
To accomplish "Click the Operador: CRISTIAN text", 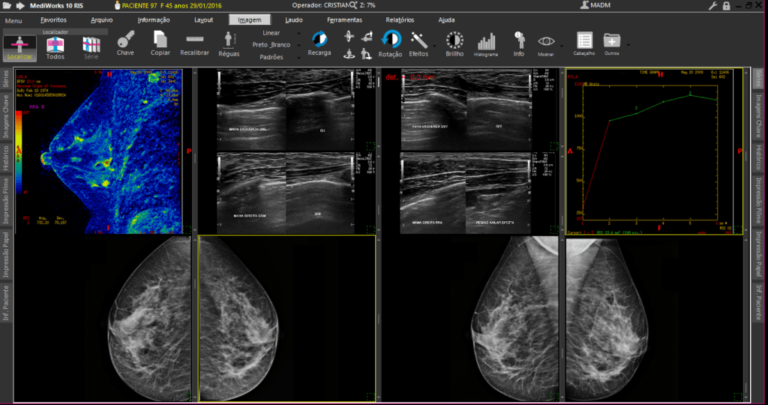I will tap(320, 5).
